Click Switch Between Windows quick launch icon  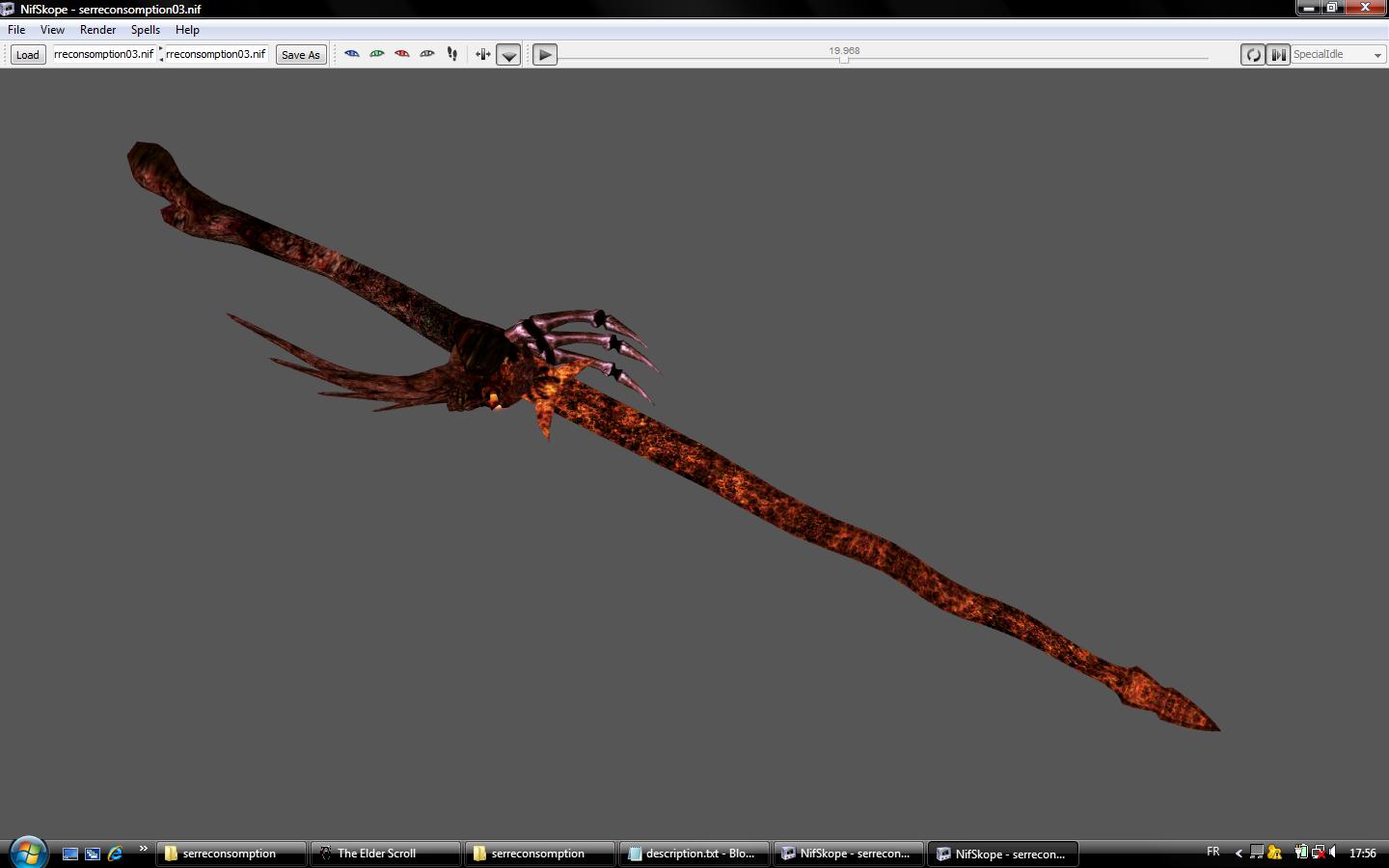click(93, 854)
